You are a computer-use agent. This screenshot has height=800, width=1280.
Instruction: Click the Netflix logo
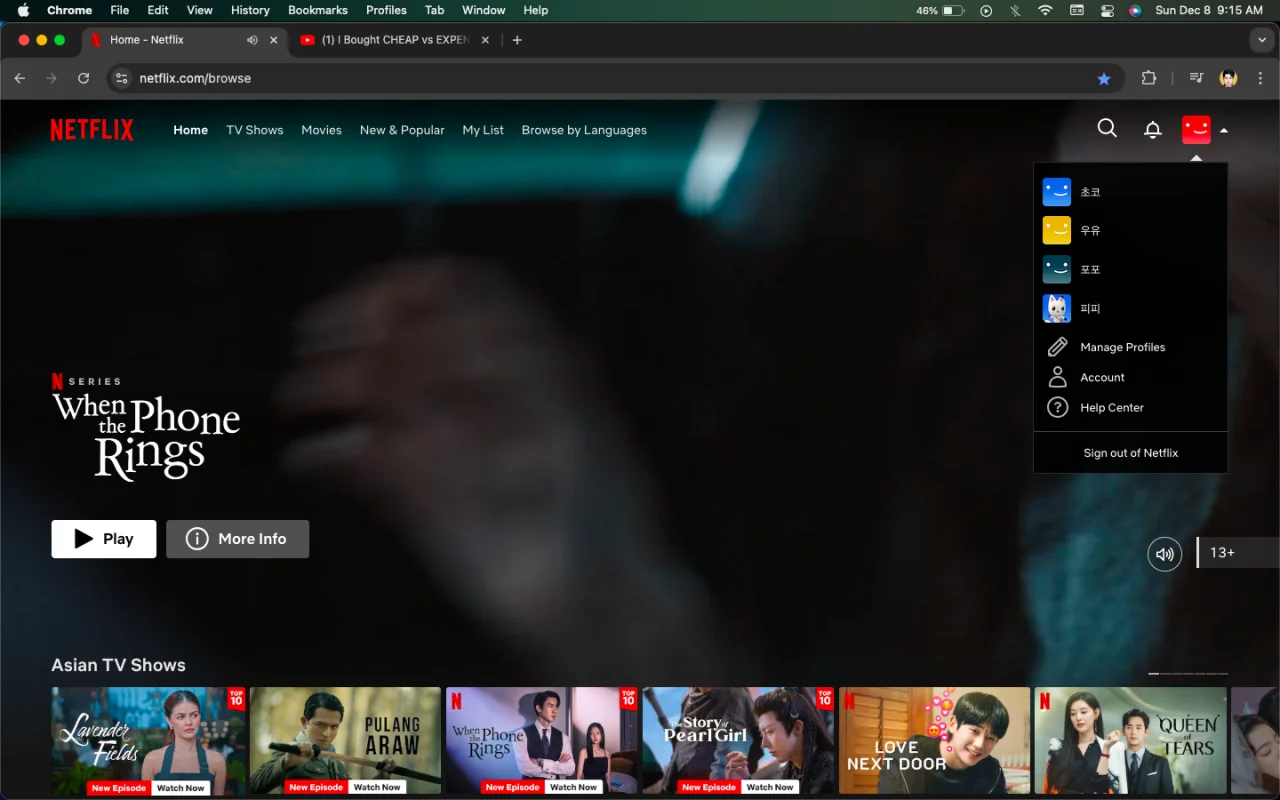click(x=92, y=130)
